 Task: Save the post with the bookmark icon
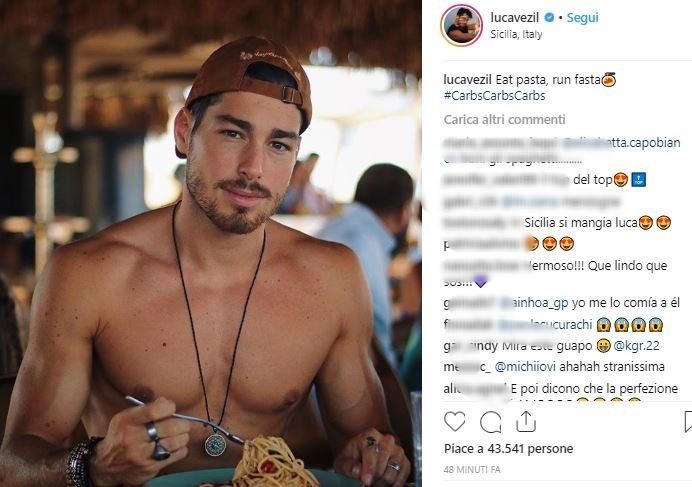pos(688,421)
